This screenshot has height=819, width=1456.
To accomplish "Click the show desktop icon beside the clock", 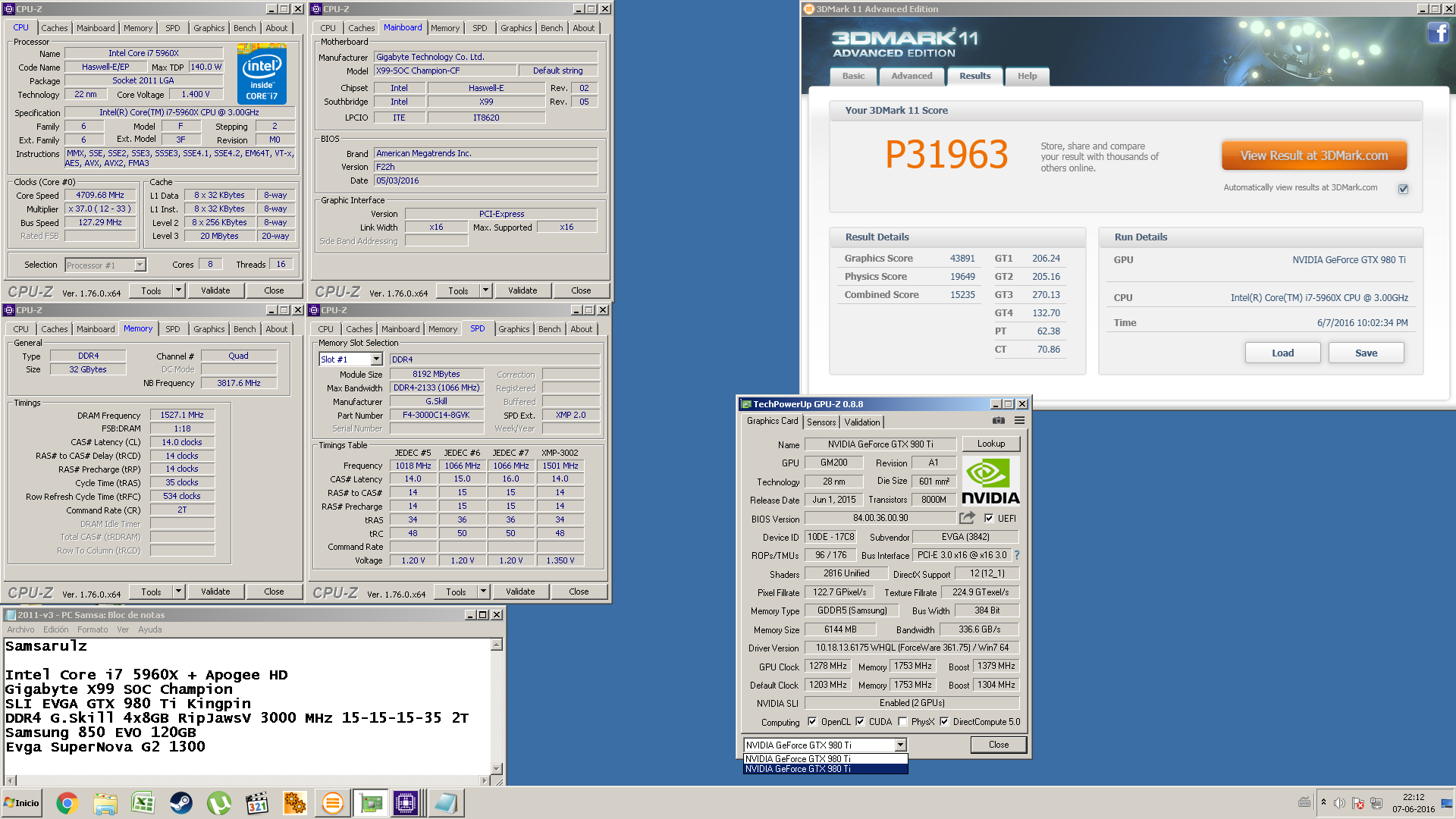I will tap(1446, 803).
